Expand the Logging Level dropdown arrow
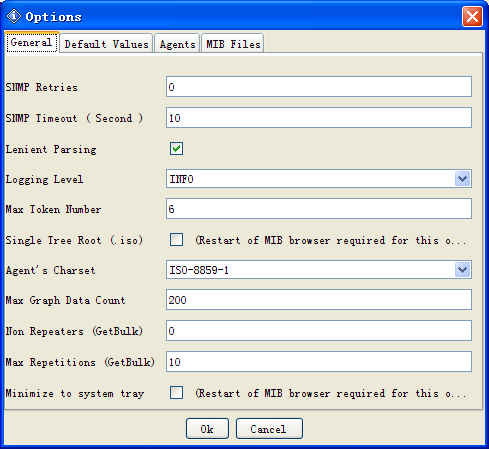The image size is (489, 449). tap(462, 179)
